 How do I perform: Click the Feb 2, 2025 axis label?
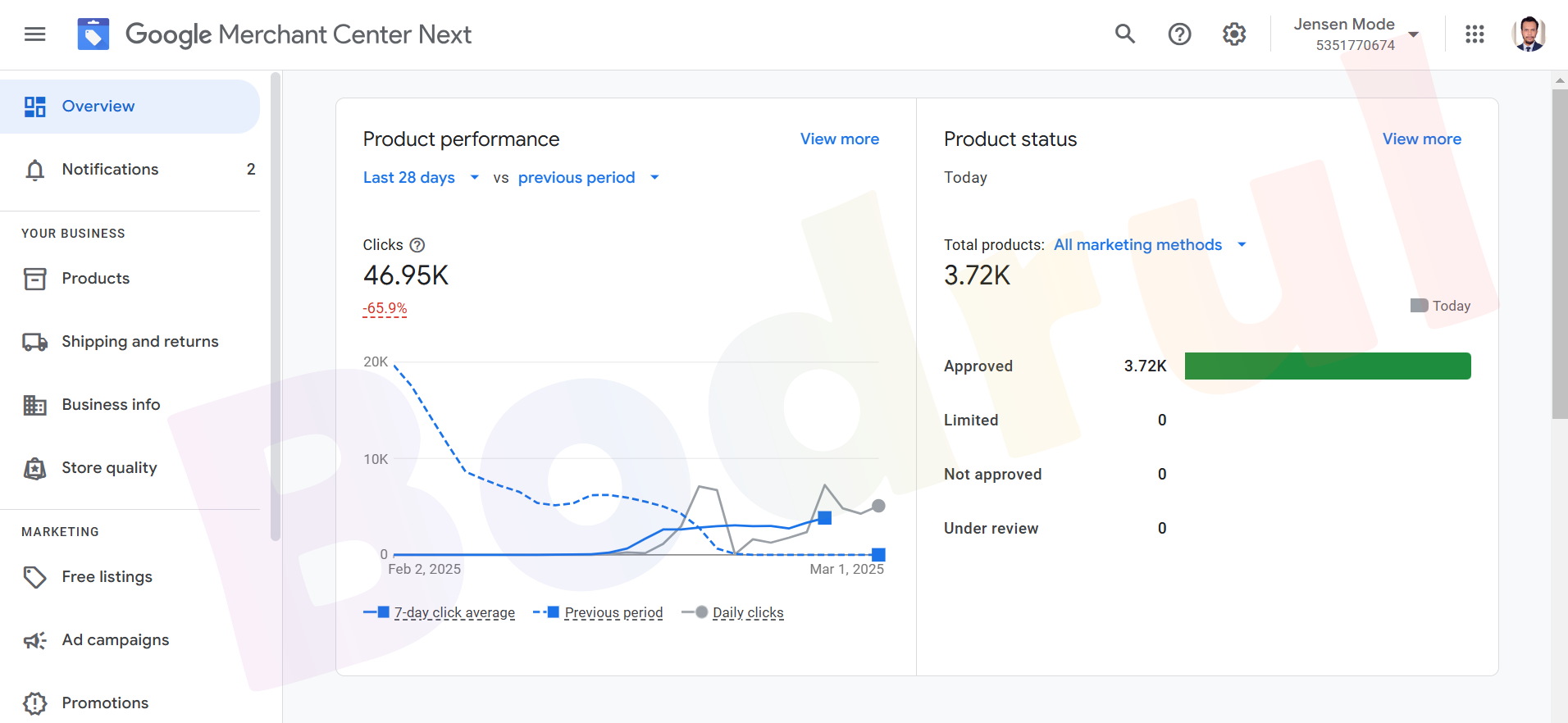(424, 569)
